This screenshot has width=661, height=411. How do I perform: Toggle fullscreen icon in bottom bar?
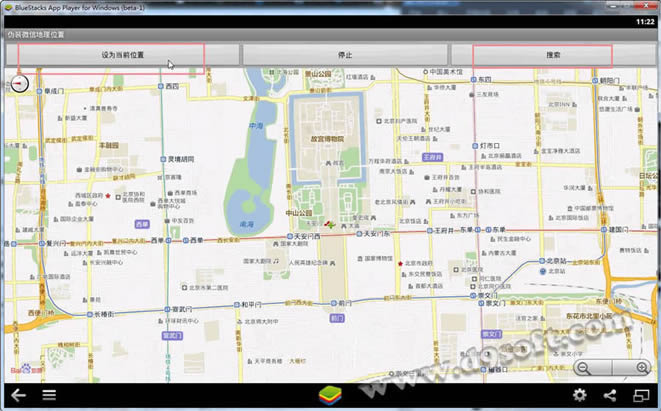pyautogui.click(x=640, y=396)
